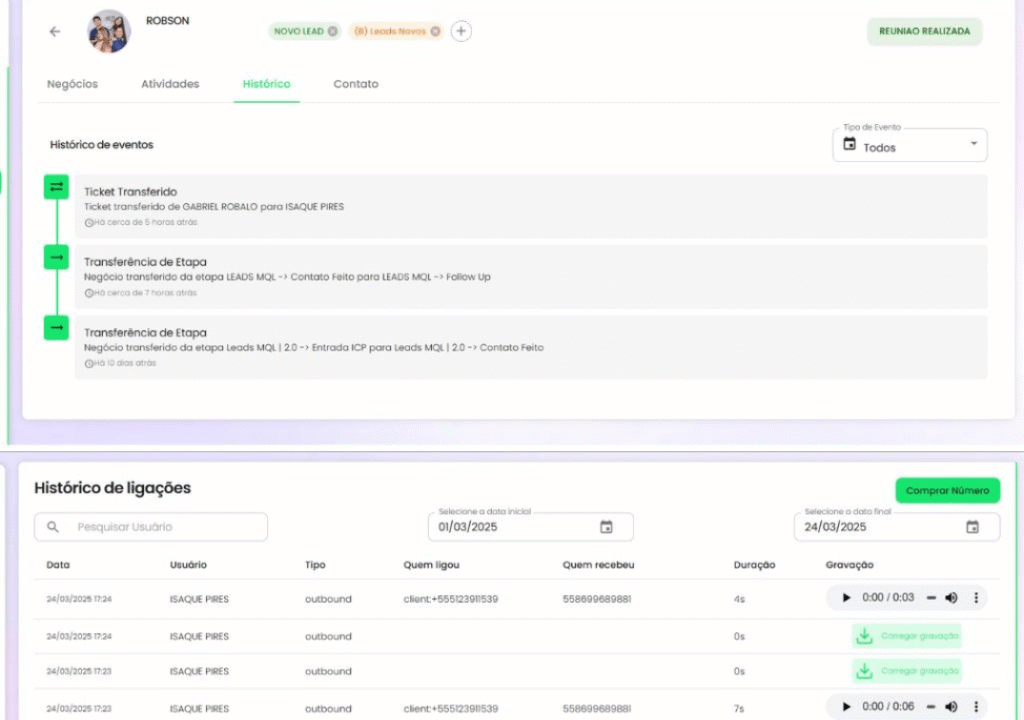Open the Contato tab
This screenshot has height=720, width=1024.
[356, 84]
